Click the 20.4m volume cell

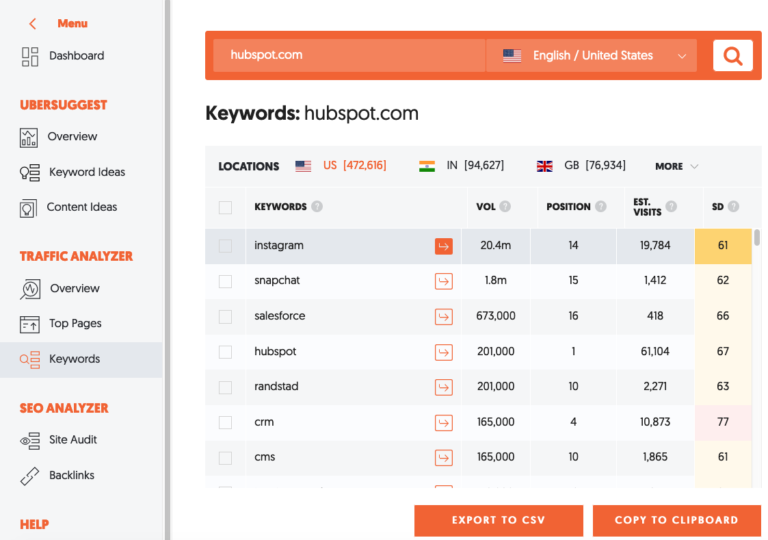pos(496,245)
